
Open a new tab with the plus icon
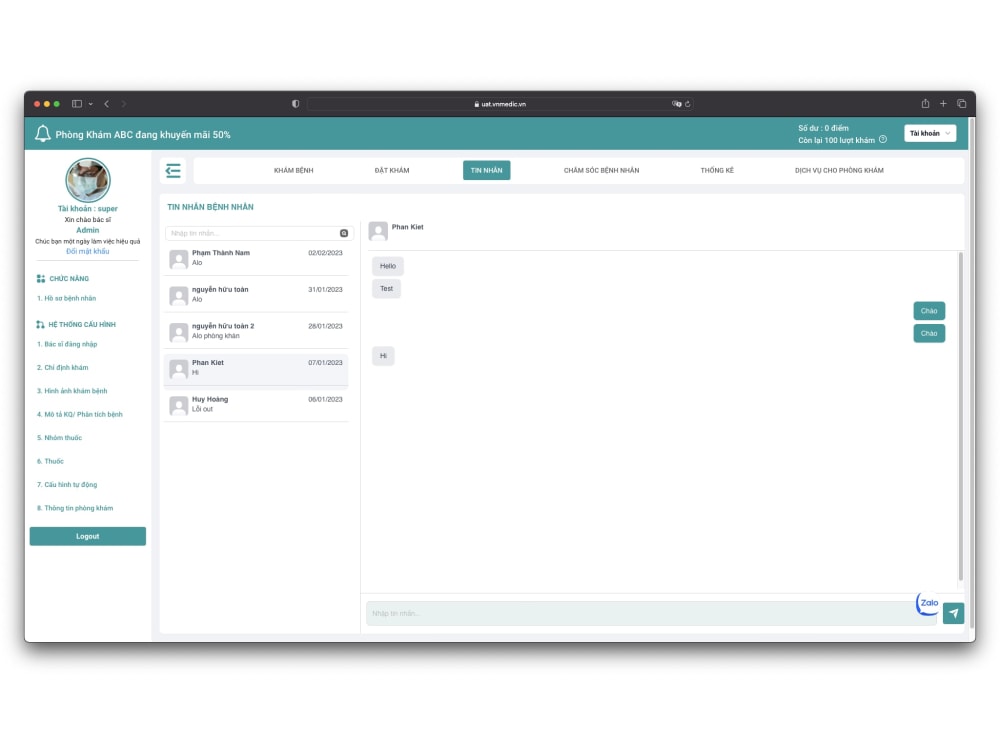pyautogui.click(x=943, y=103)
